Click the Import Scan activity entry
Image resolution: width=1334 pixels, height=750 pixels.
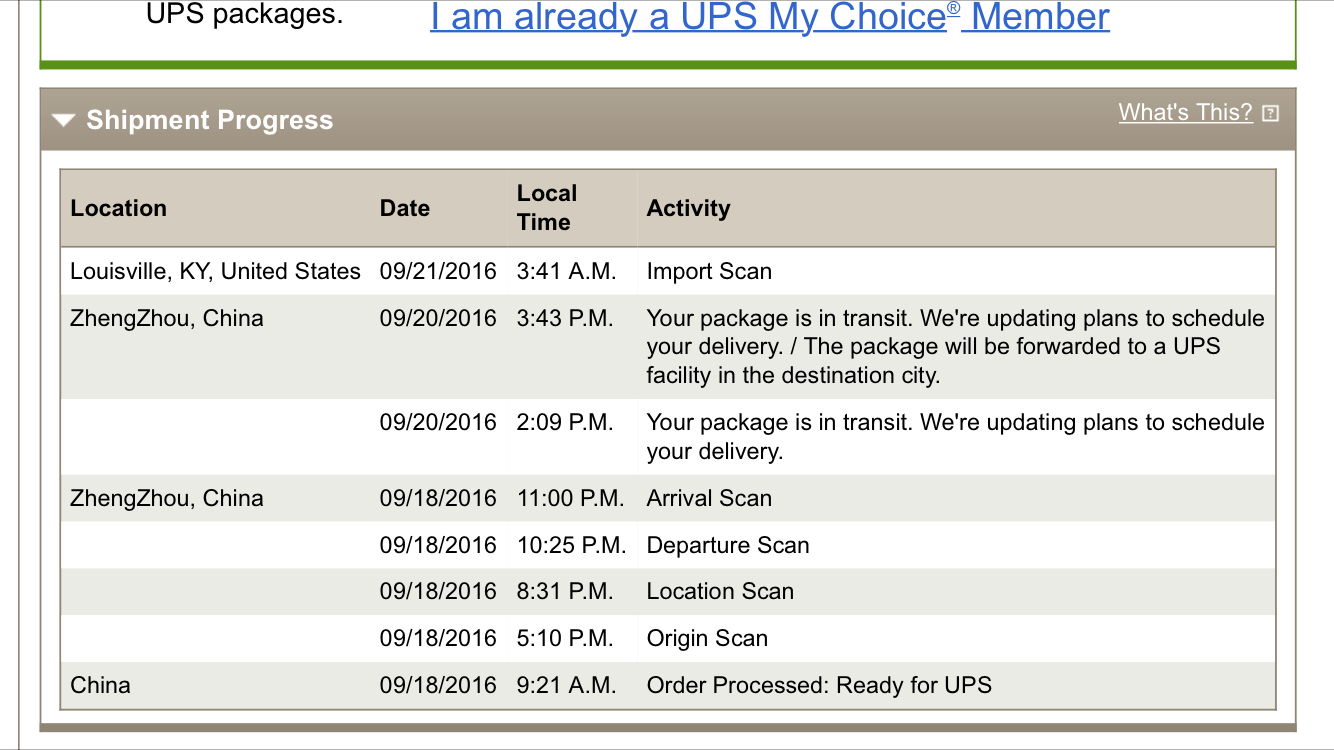pyautogui.click(x=709, y=271)
